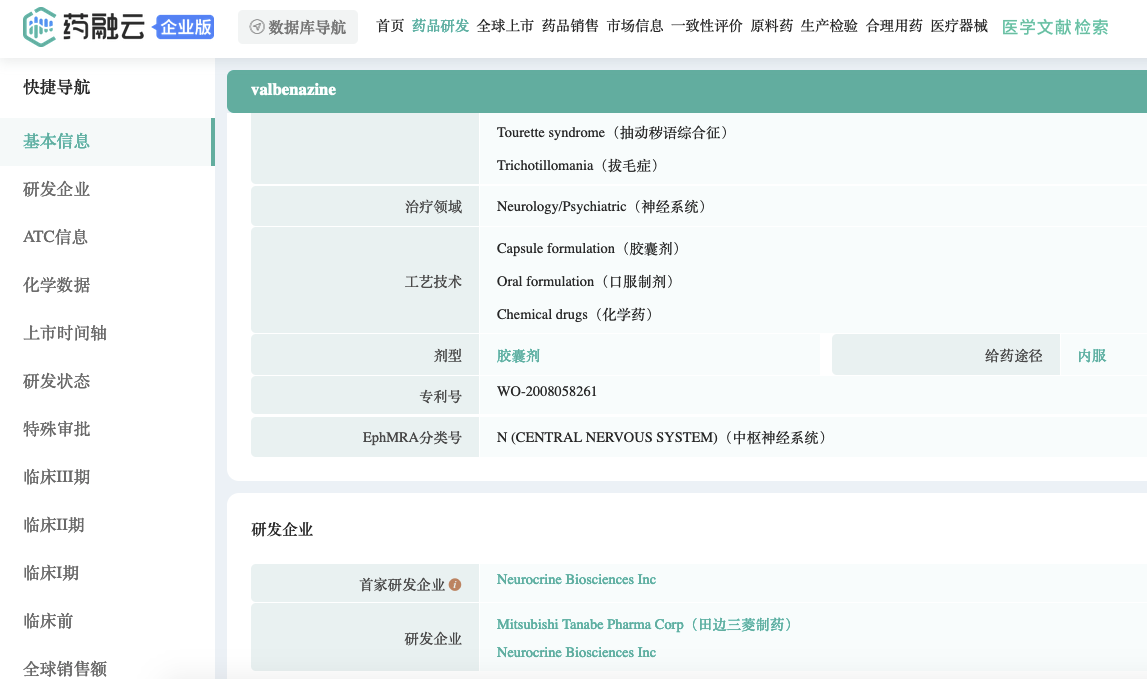This screenshot has width=1147, height=679.
Task: Jump to 临床前 in the sidebar
Action: (48, 621)
